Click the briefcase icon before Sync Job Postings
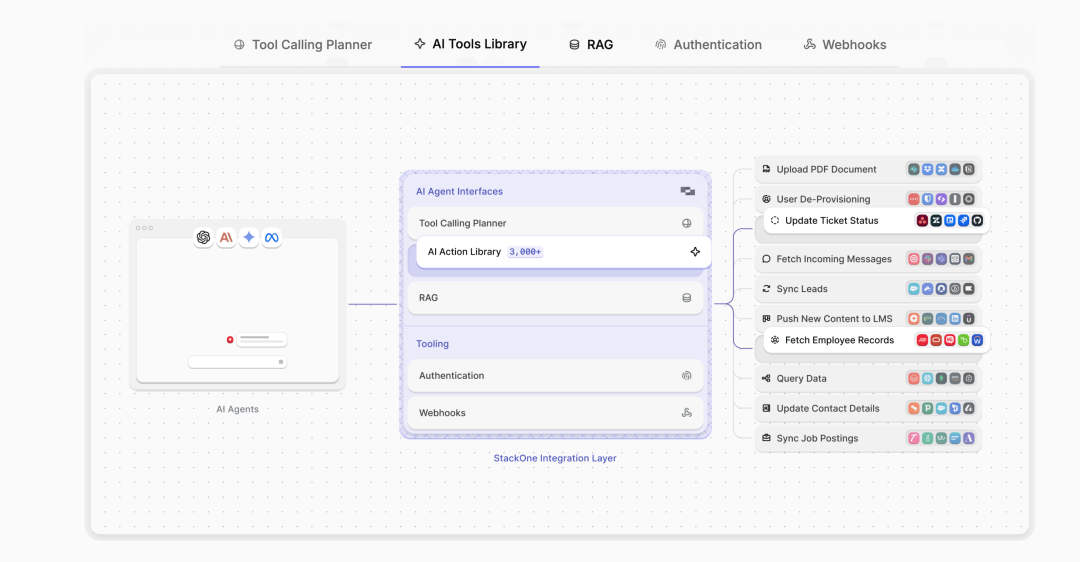 click(x=766, y=438)
